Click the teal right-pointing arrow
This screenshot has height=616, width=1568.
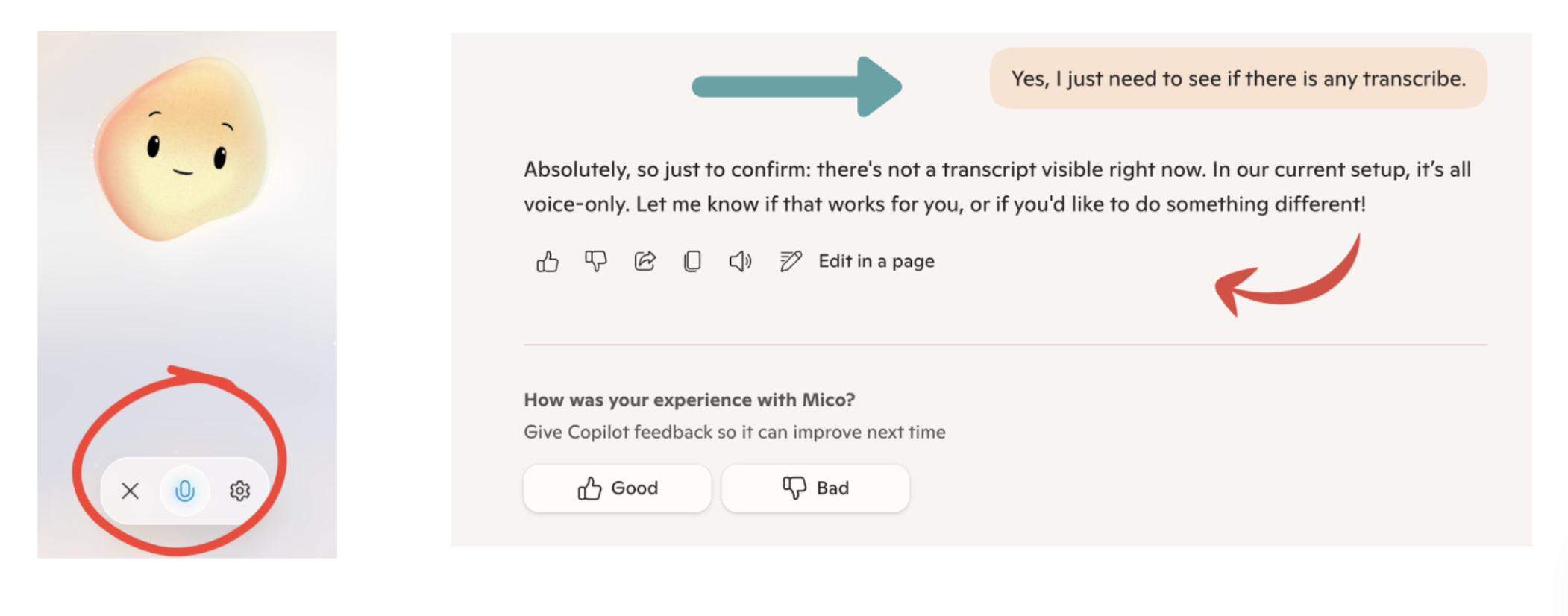pyautogui.click(x=797, y=87)
